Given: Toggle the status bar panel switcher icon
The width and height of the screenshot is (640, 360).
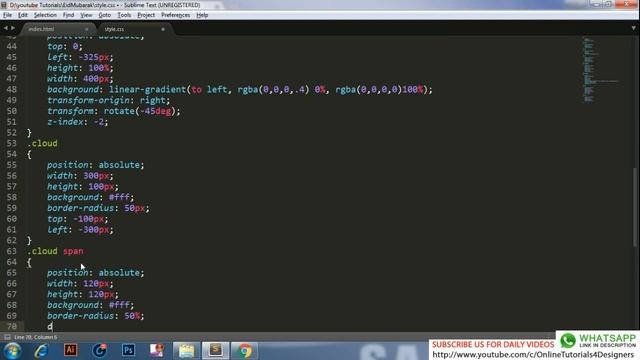Looking at the screenshot, I should [x=7, y=337].
